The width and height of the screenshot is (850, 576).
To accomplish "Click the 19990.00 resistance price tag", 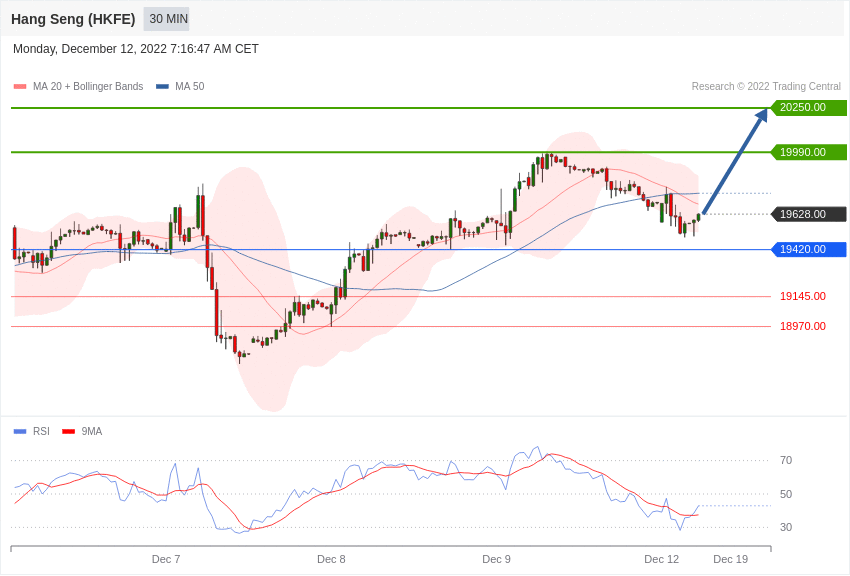I will click(x=809, y=152).
